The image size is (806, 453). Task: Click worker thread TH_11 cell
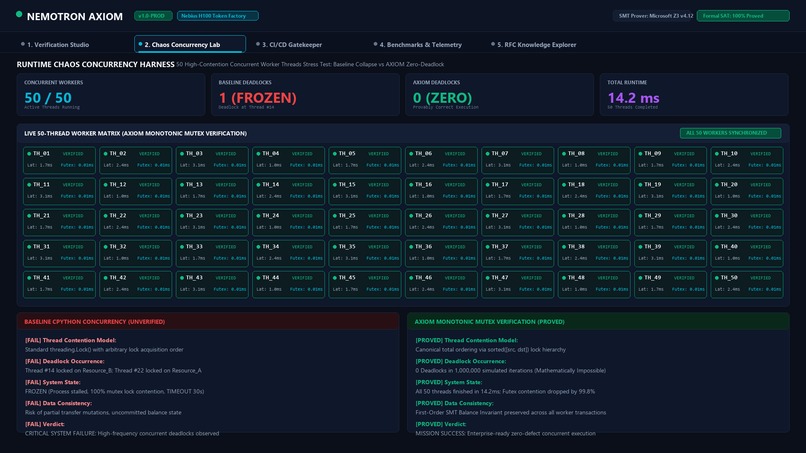coord(59,191)
